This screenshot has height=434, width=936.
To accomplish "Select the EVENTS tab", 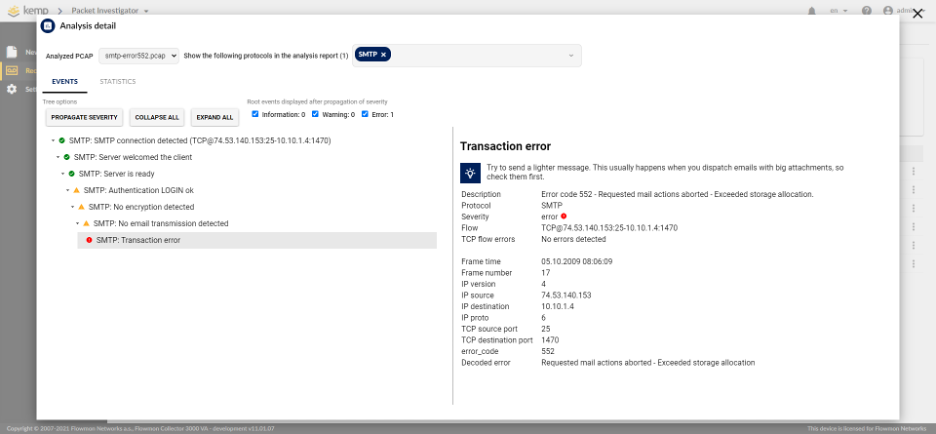I will [64, 81].
